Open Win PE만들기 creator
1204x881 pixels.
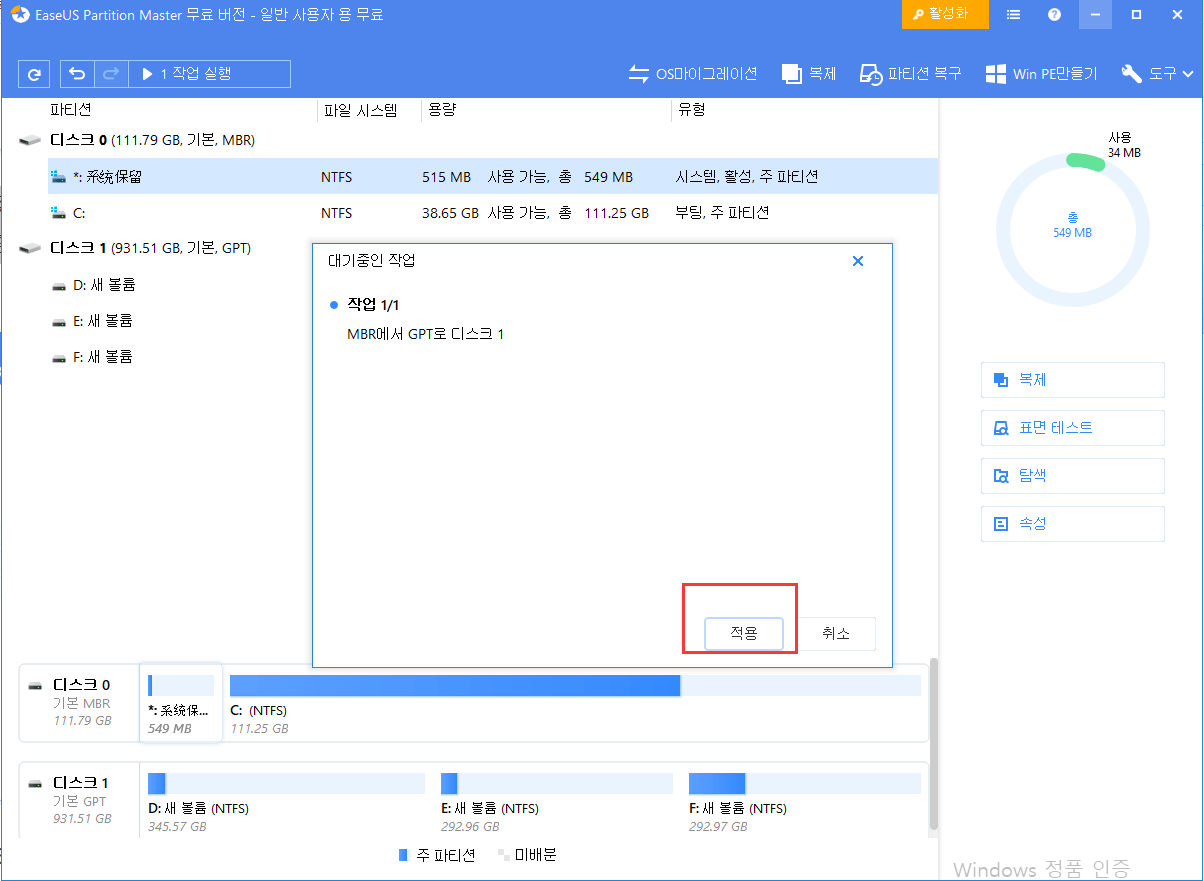point(1041,74)
